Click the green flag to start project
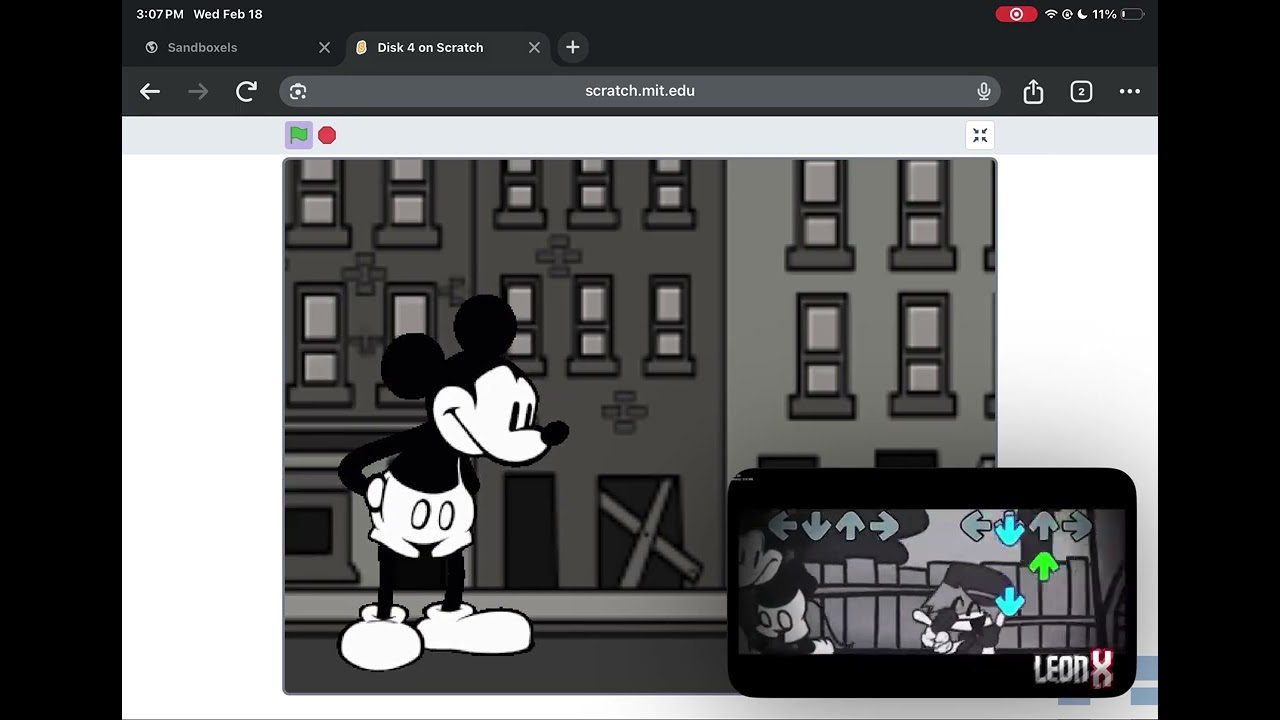The height and width of the screenshot is (720, 1280). (x=298, y=135)
